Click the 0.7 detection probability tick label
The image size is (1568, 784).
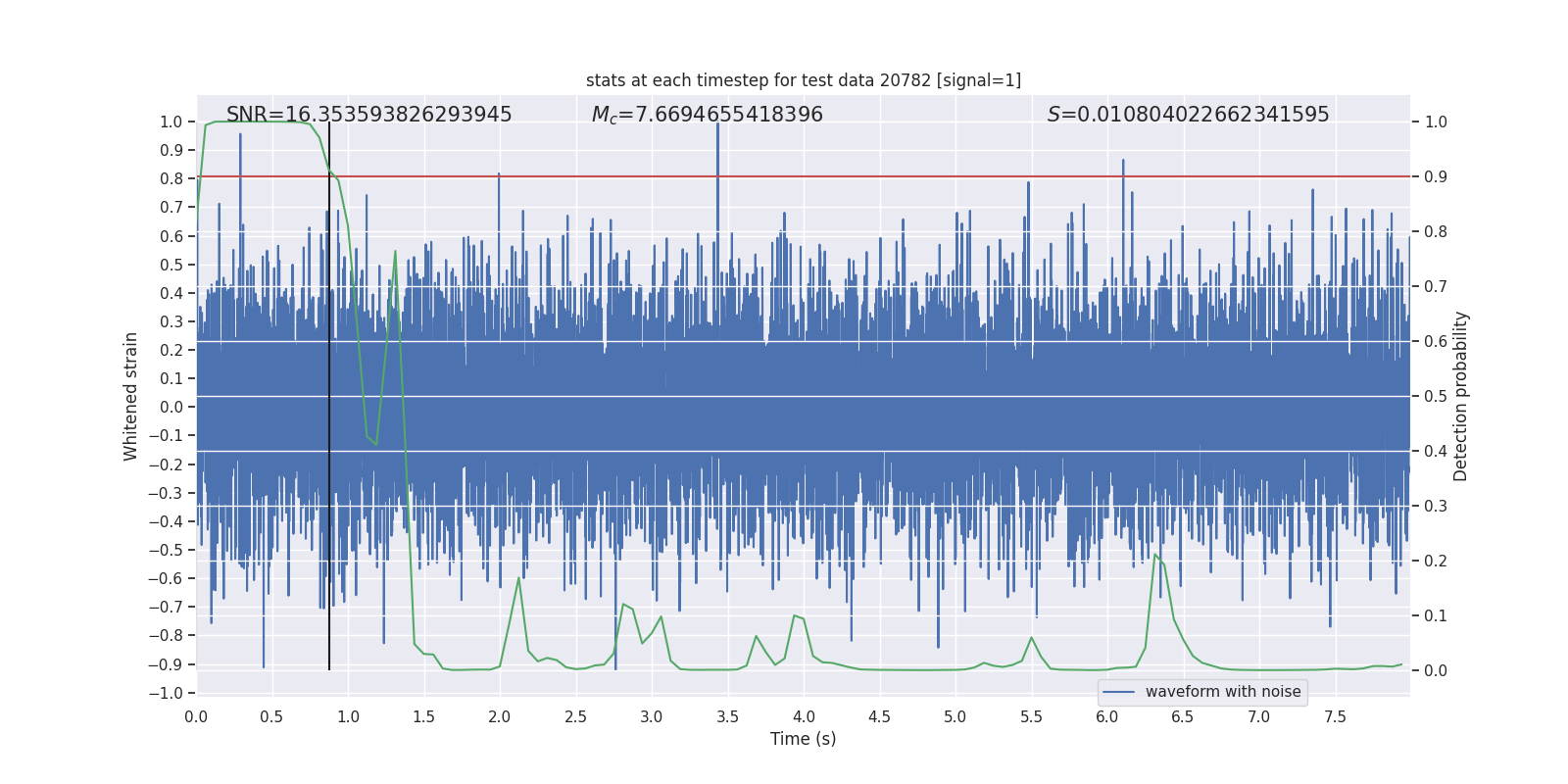[1436, 287]
